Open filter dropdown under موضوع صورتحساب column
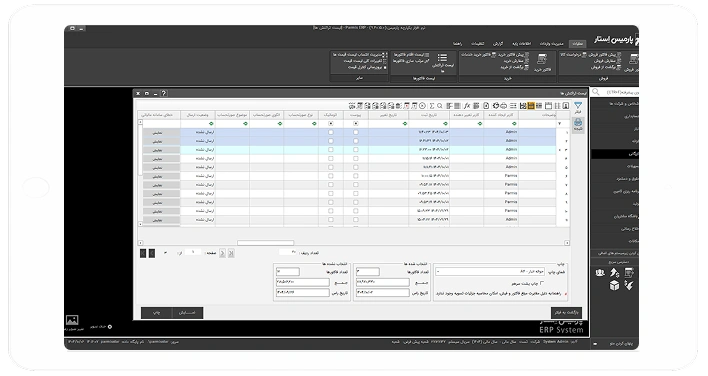The height and width of the screenshot is (376, 708). tap(246, 124)
